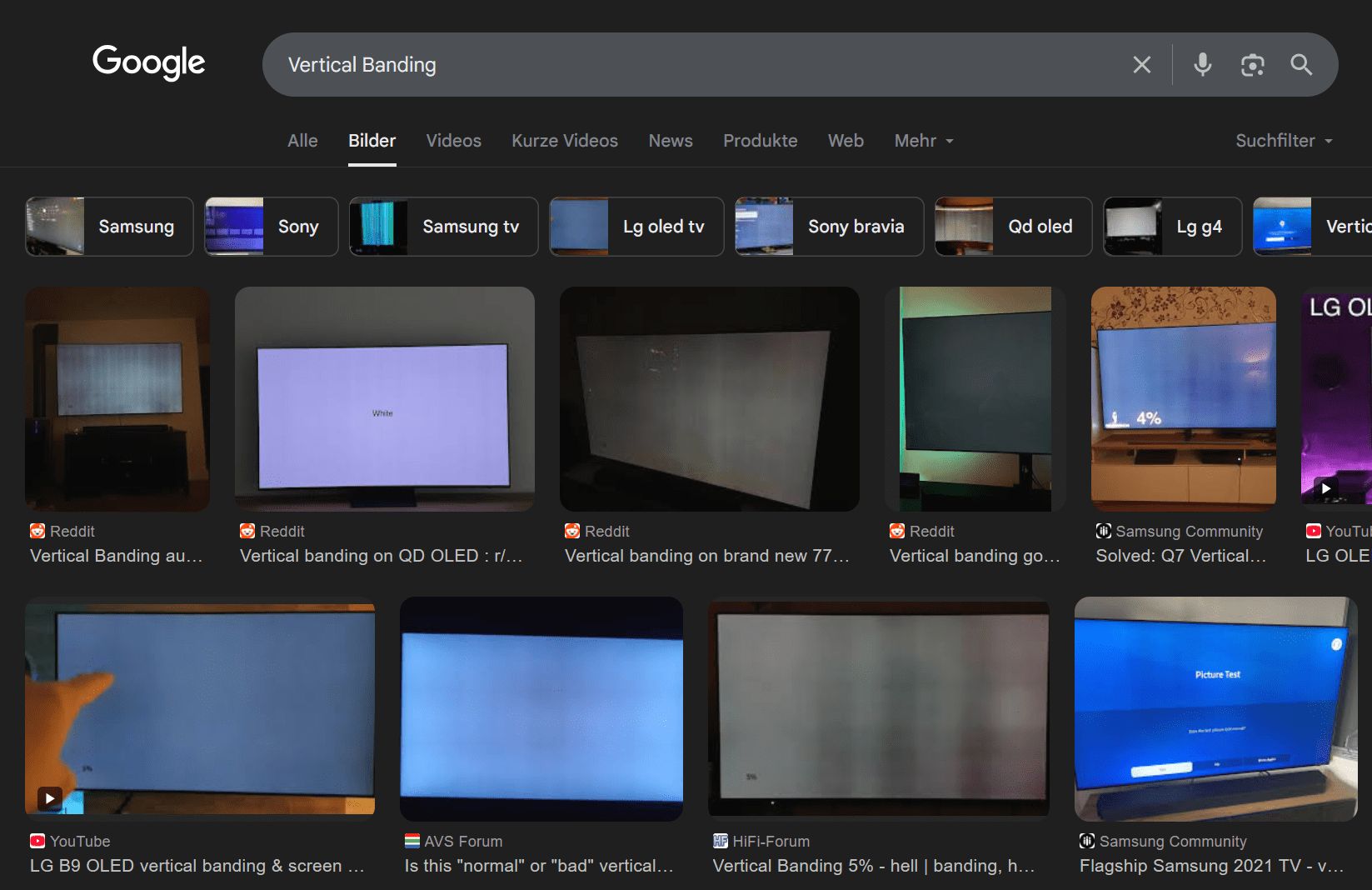Open 'LG B9 OLED vertical banding & screen' link
Screen dimensions: 1372x890
tap(197, 866)
